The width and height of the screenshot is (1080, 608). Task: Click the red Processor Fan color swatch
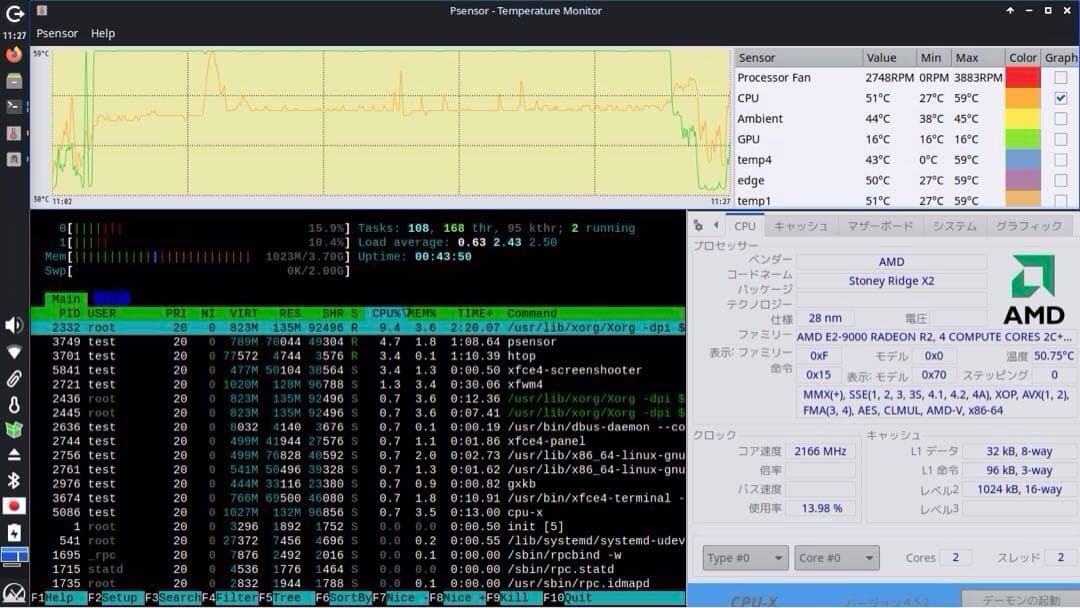click(x=1023, y=78)
